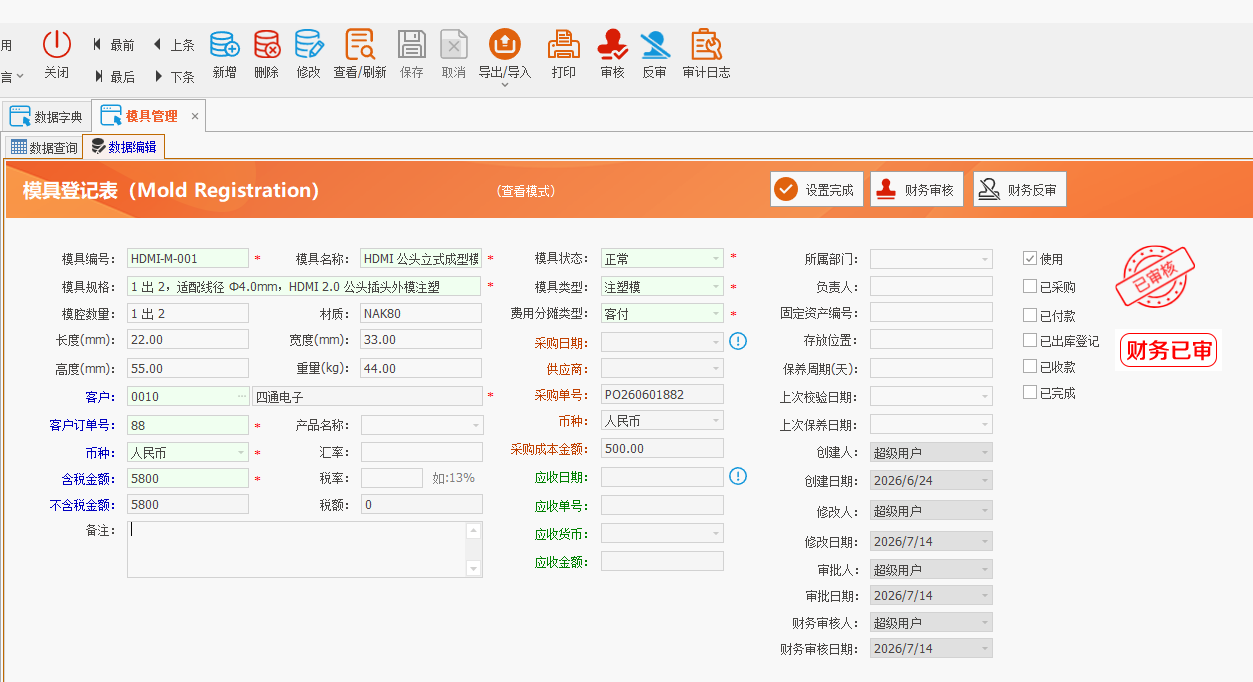Jump to last record 最后
The width and height of the screenshot is (1253, 682).
point(114,76)
